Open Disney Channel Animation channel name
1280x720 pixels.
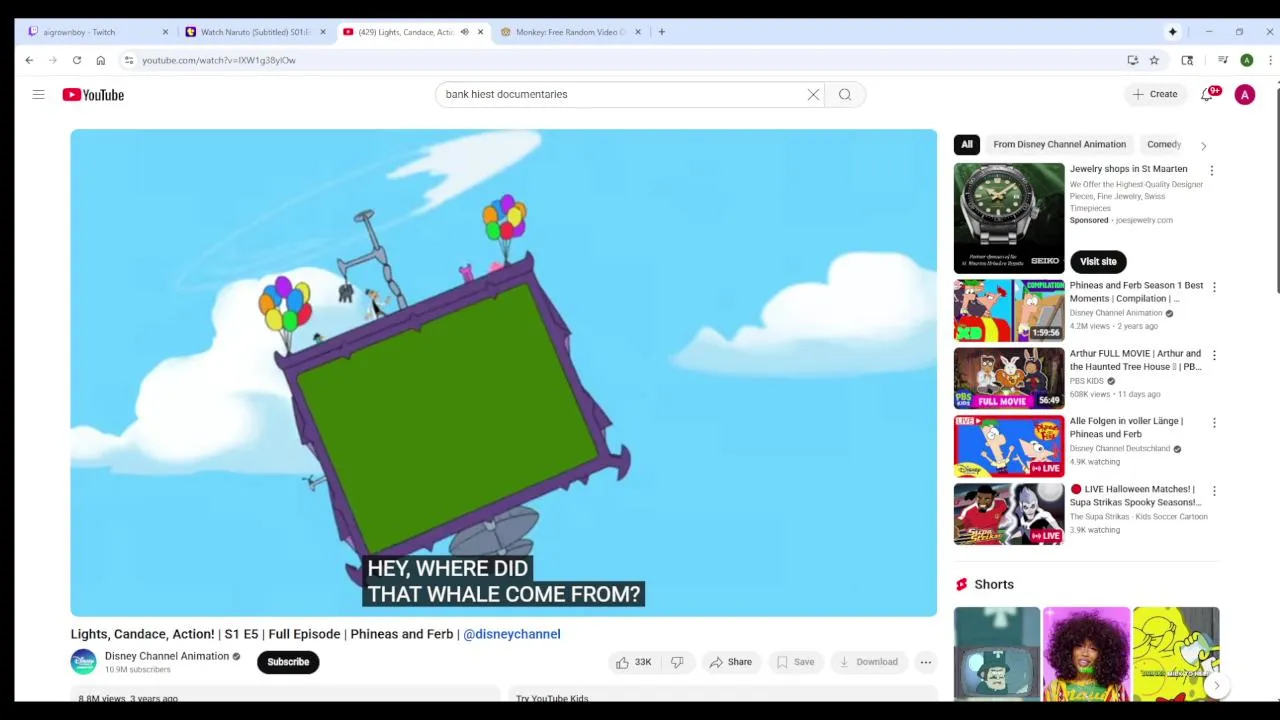pos(167,656)
